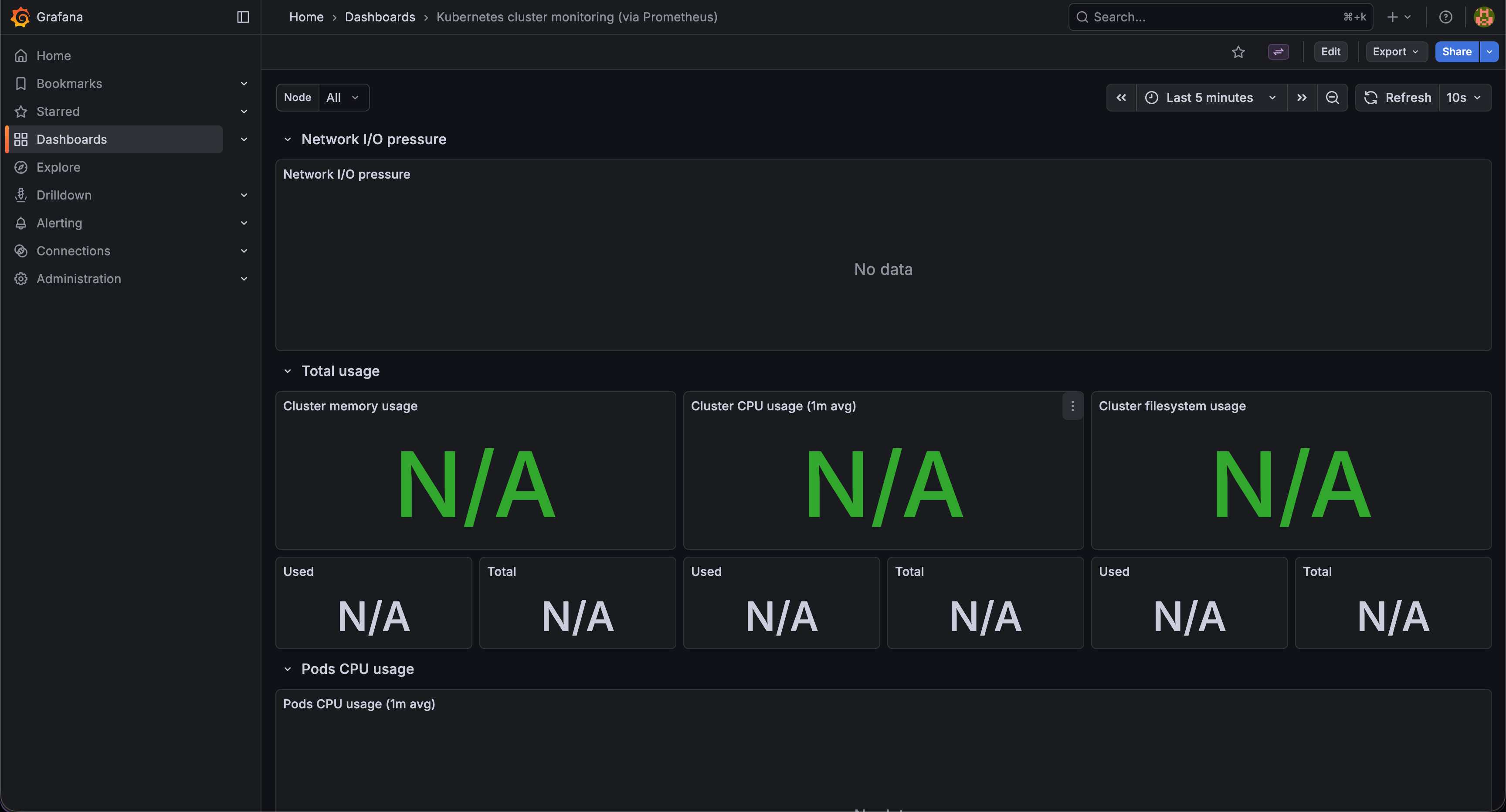Click the Dashboards breadcrumb link
This screenshot has width=1506, height=812.
coord(380,17)
